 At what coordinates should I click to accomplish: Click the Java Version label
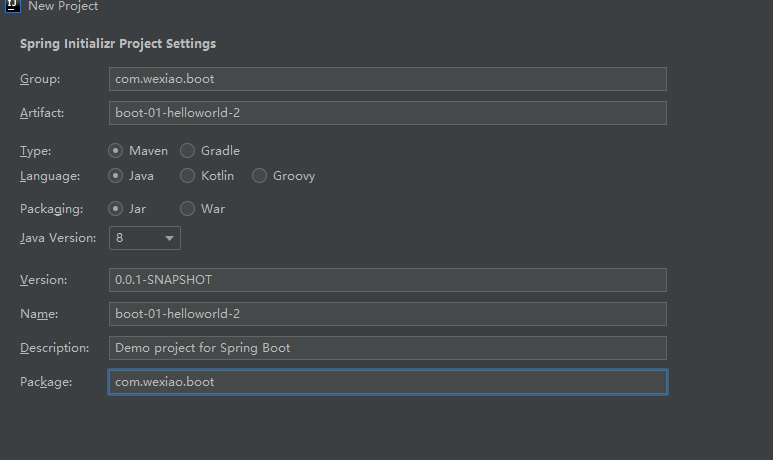(x=58, y=238)
